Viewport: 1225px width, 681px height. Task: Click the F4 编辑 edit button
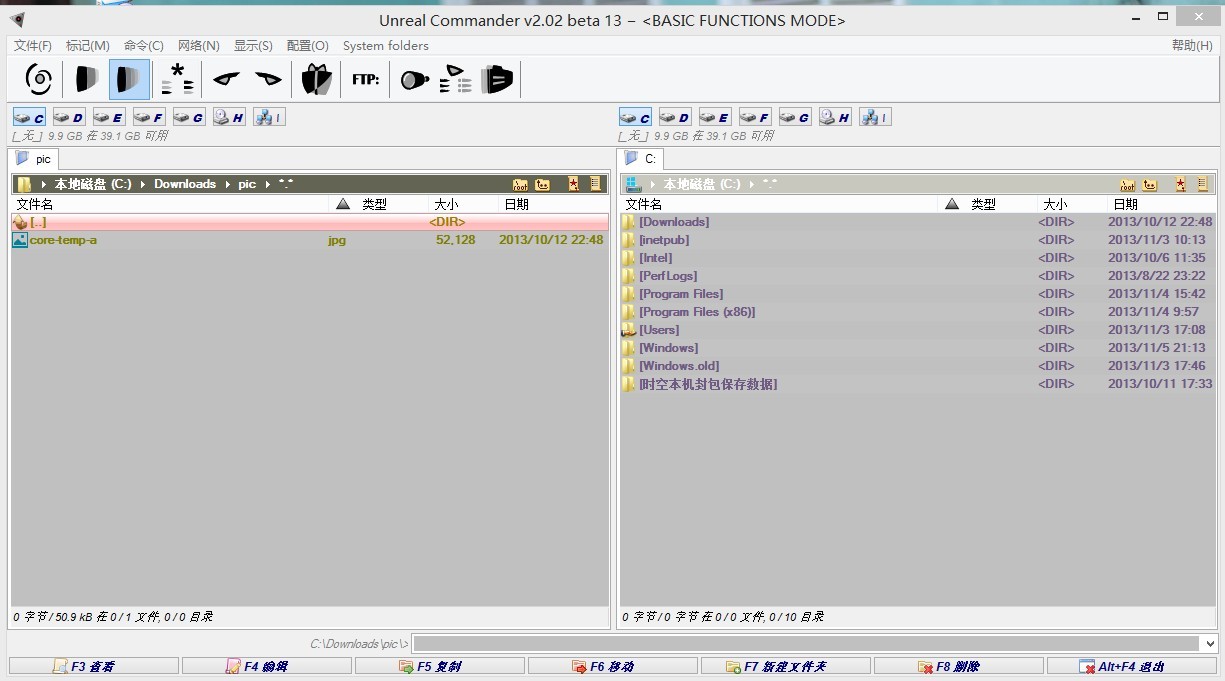(267, 666)
